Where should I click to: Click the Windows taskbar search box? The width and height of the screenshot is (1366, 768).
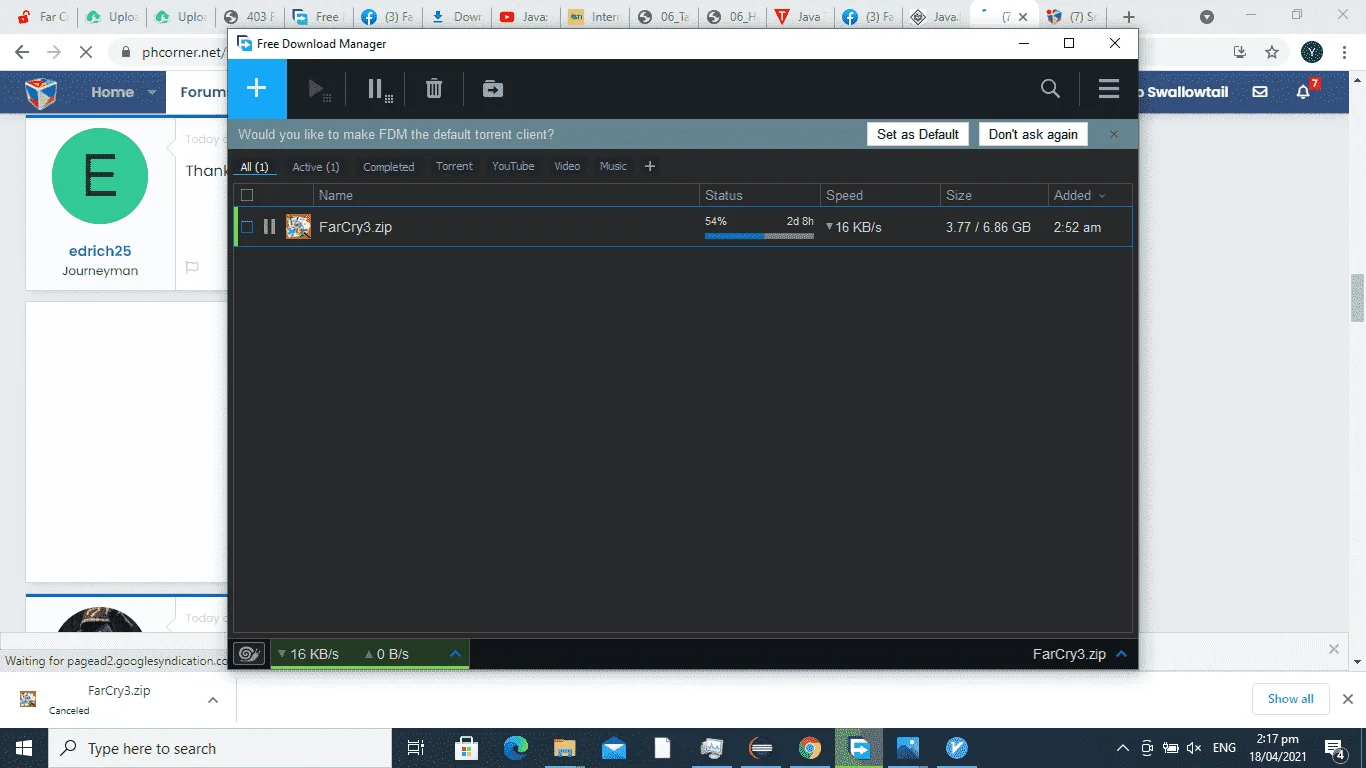pos(220,748)
